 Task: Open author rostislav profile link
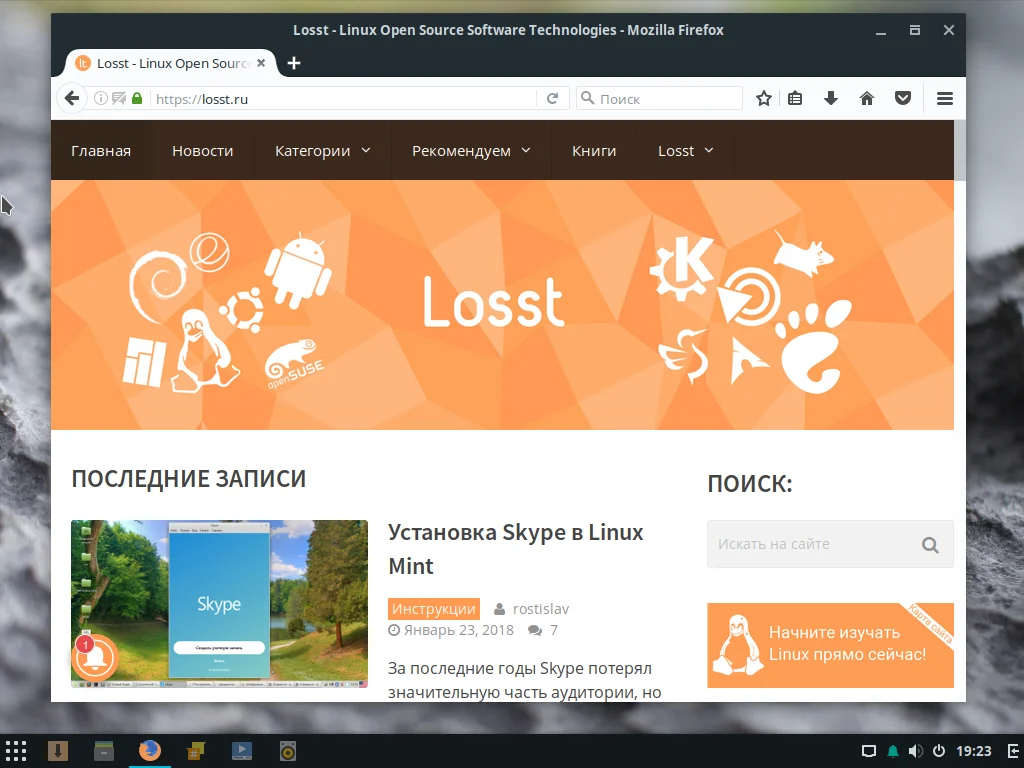coord(541,609)
